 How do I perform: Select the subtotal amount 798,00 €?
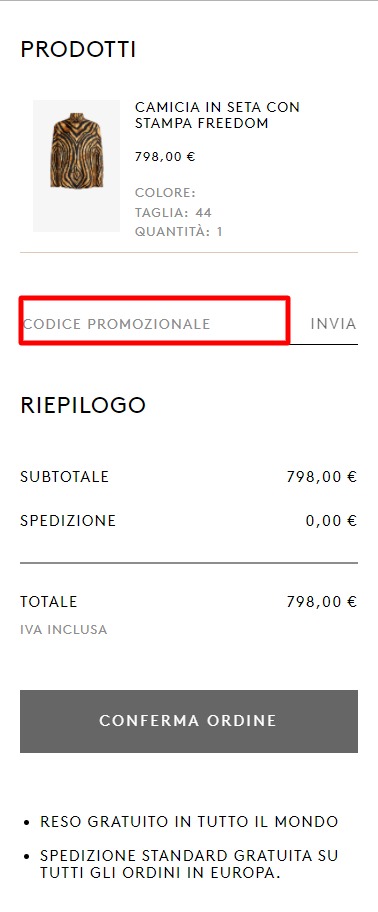point(322,477)
